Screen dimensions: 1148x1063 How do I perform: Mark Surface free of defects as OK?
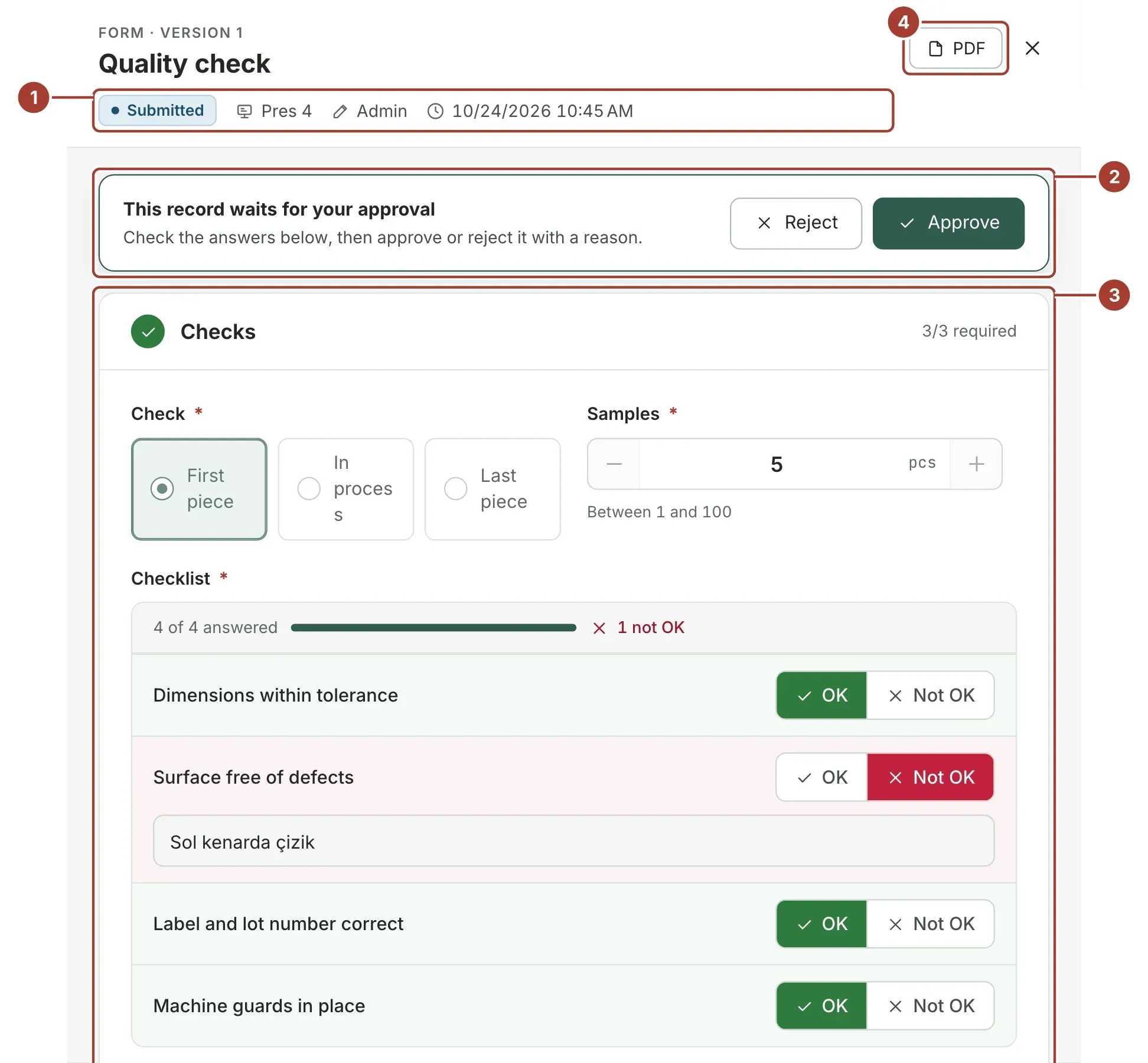click(821, 777)
